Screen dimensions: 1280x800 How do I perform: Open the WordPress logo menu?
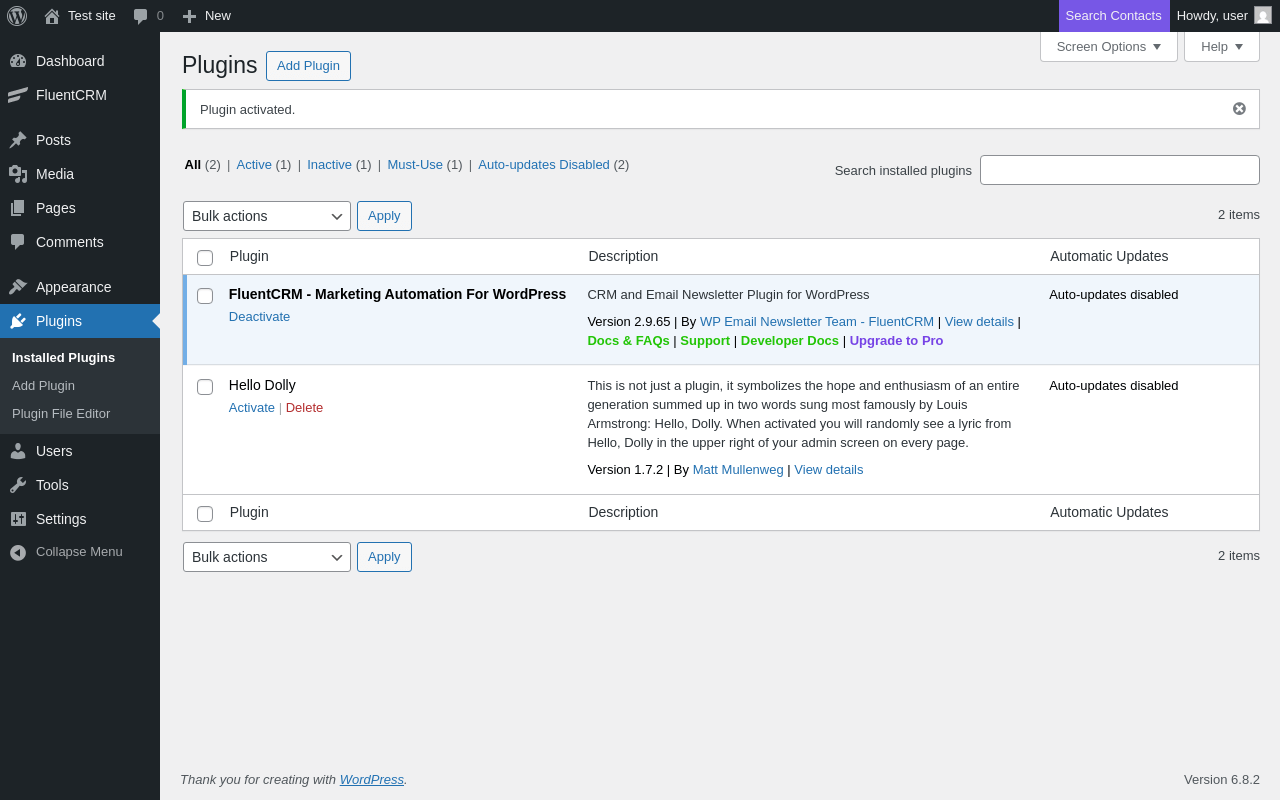click(x=17, y=16)
